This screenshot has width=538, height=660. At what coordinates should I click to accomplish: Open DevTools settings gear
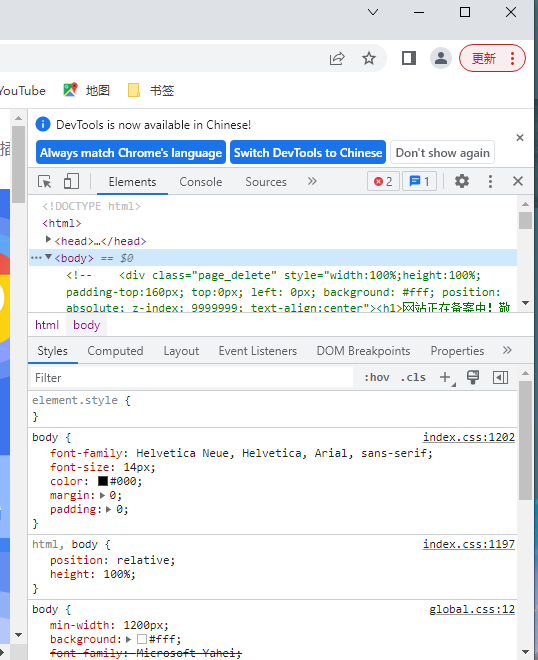[462, 181]
